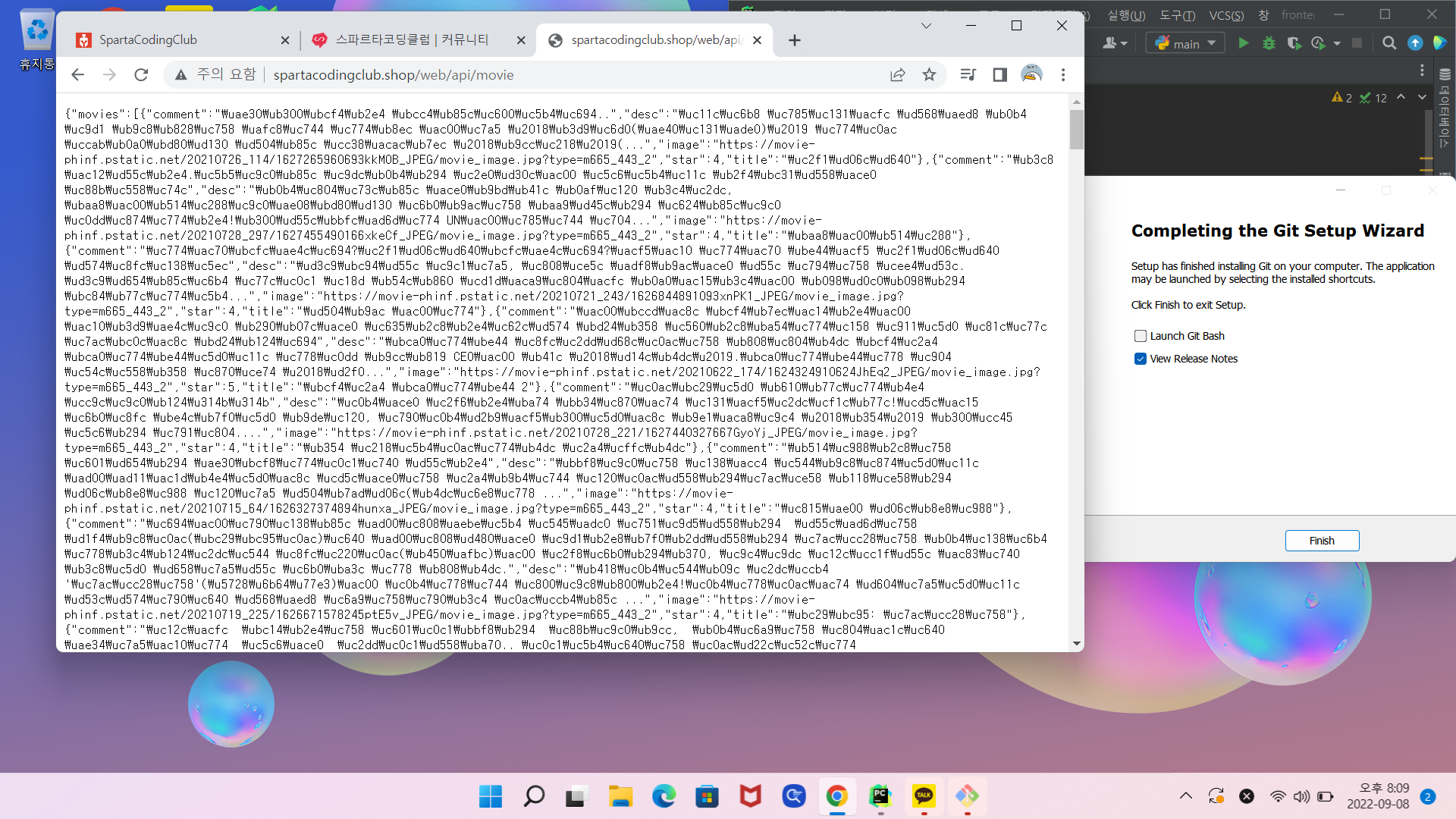
Task: Open taskbar Search
Action: (x=534, y=796)
